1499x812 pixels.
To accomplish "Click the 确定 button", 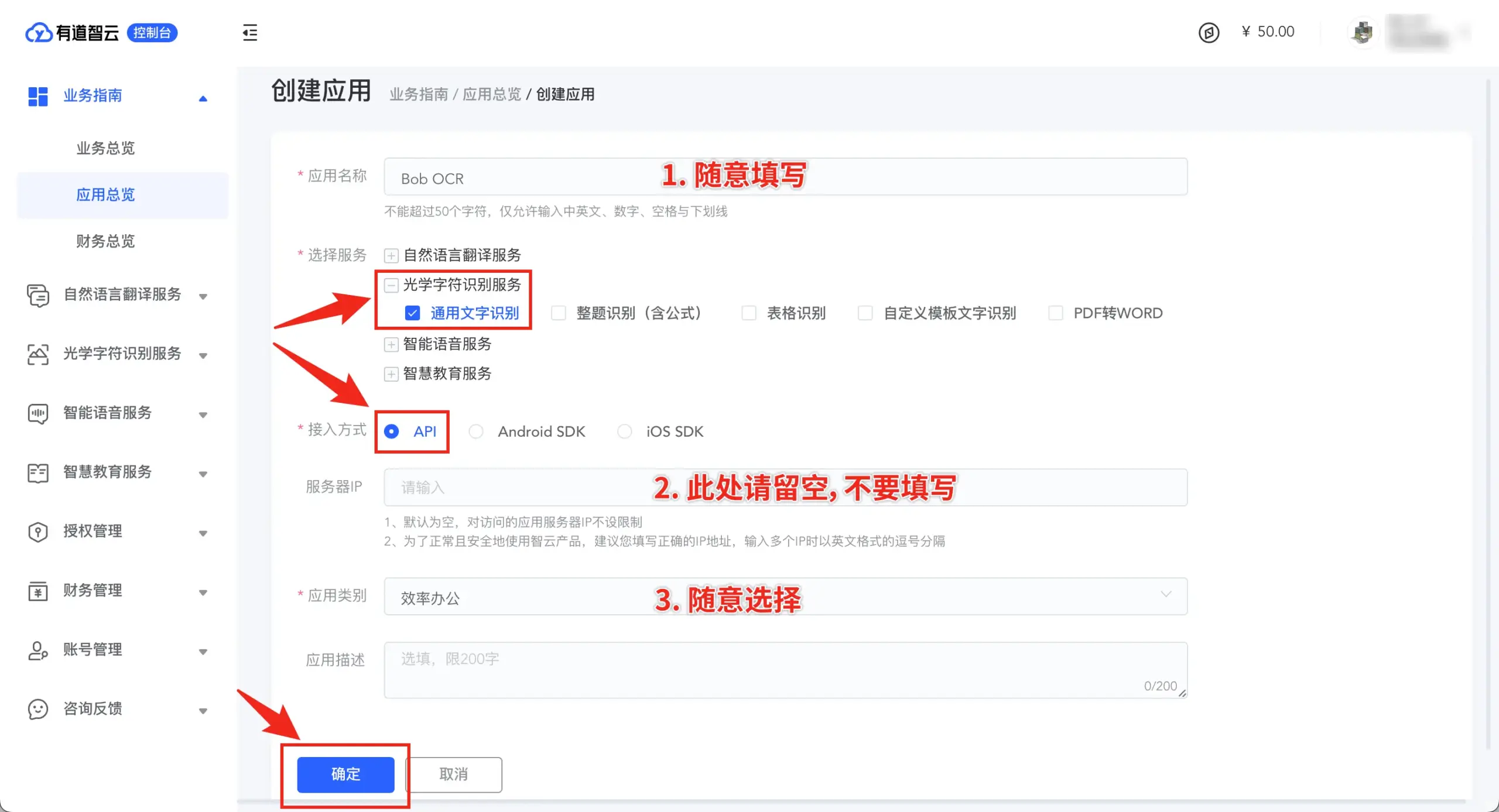I will pos(345,775).
